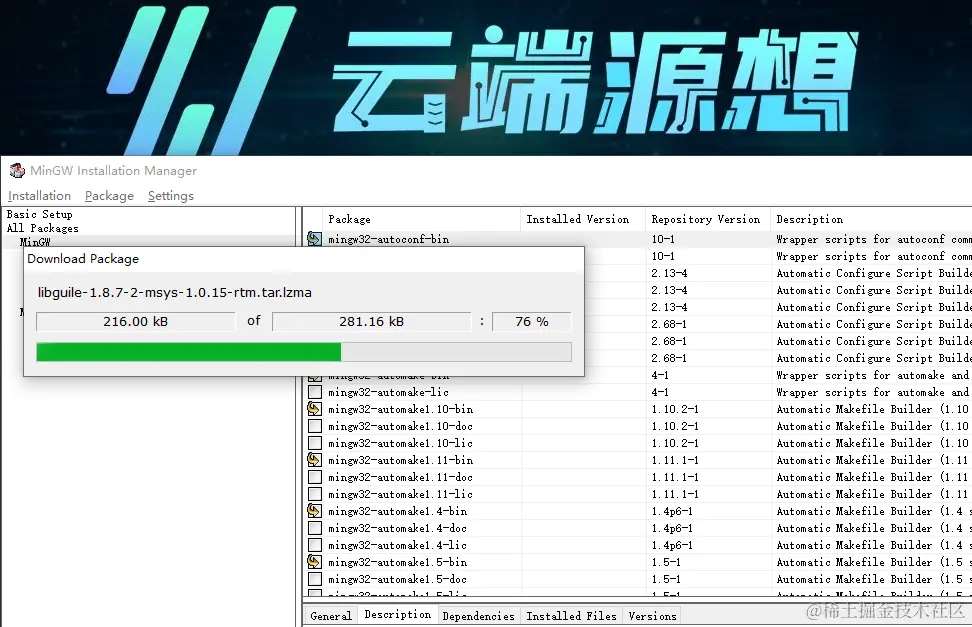Click description text in mingw32-automake1.5-doc row
972x627 pixels.
(872, 579)
